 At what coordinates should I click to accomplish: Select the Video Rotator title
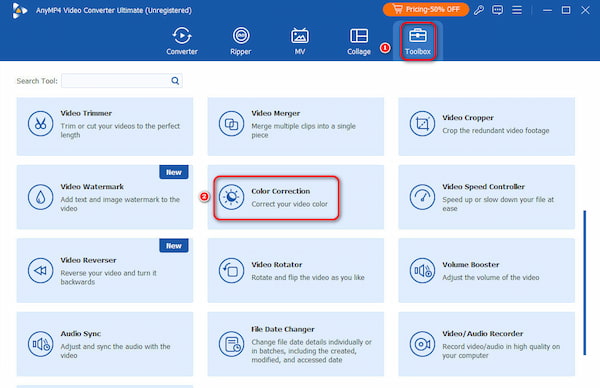[x=277, y=264]
